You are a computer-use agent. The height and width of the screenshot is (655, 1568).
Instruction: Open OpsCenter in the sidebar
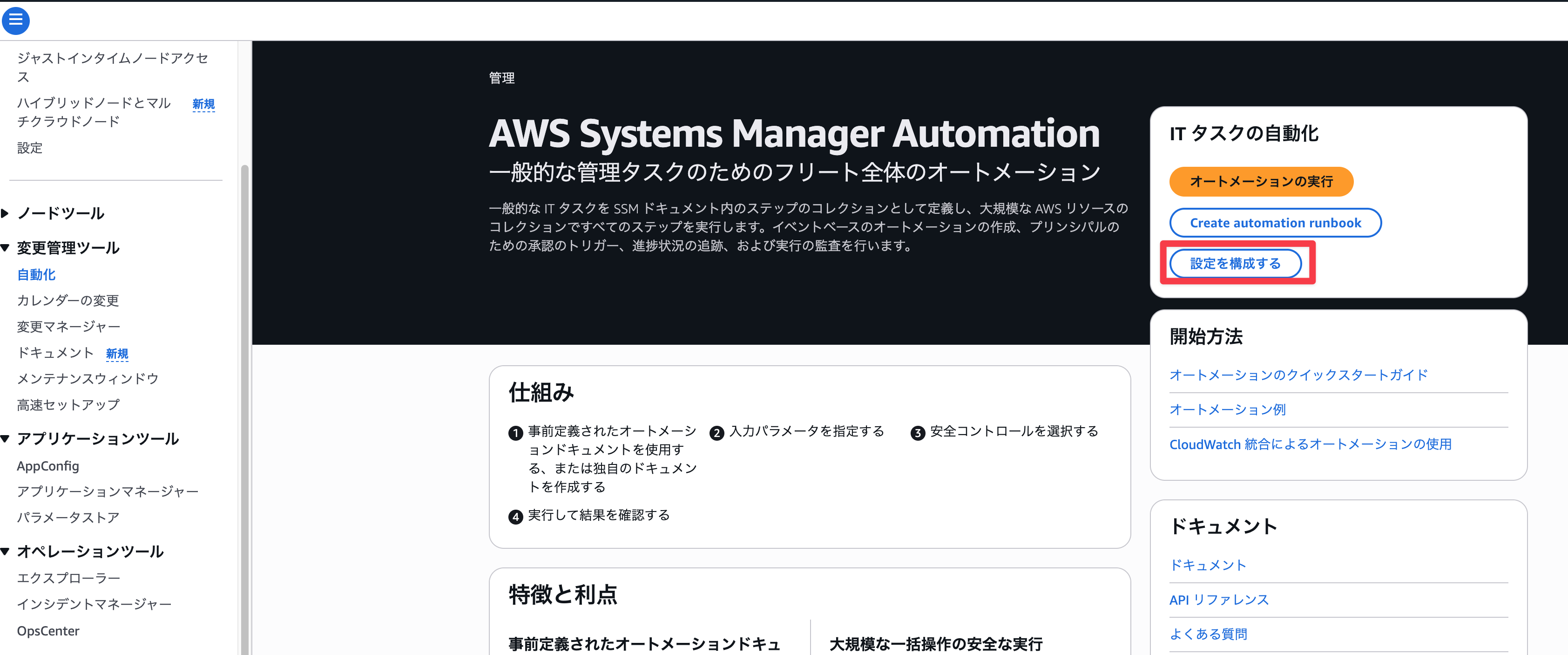pyautogui.click(x=48, y=631)
